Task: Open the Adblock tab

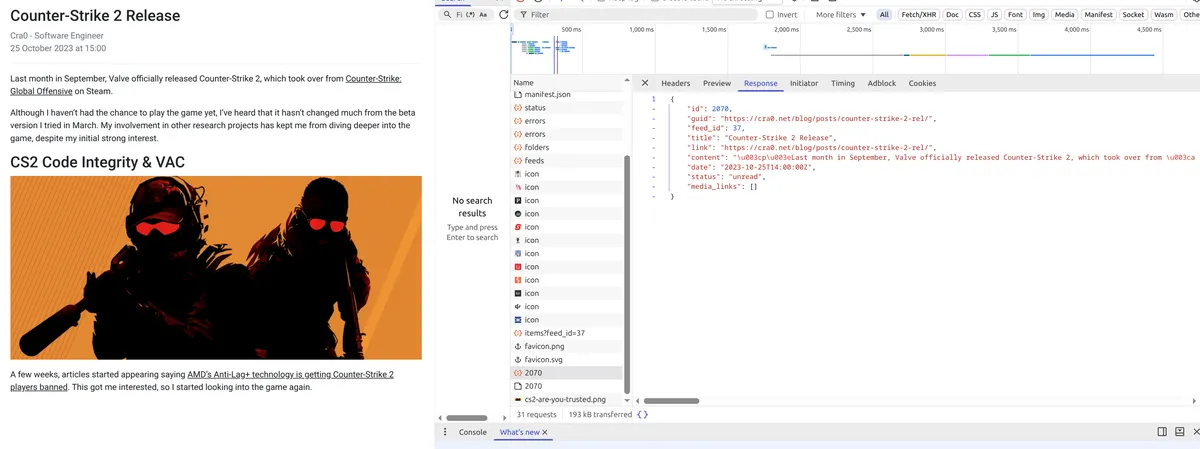Action: 882,84
